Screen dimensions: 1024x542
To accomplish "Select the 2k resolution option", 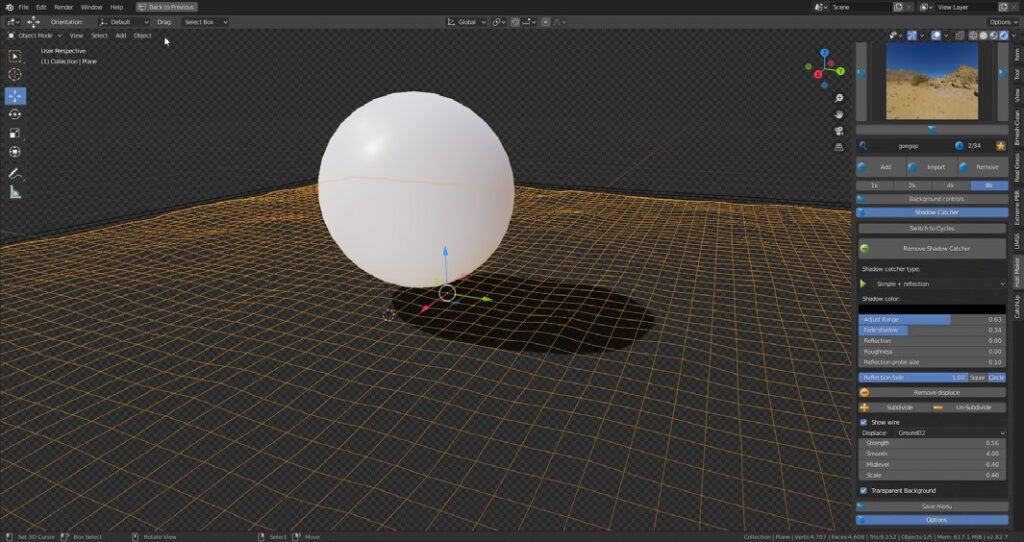I will pos(912,185).
